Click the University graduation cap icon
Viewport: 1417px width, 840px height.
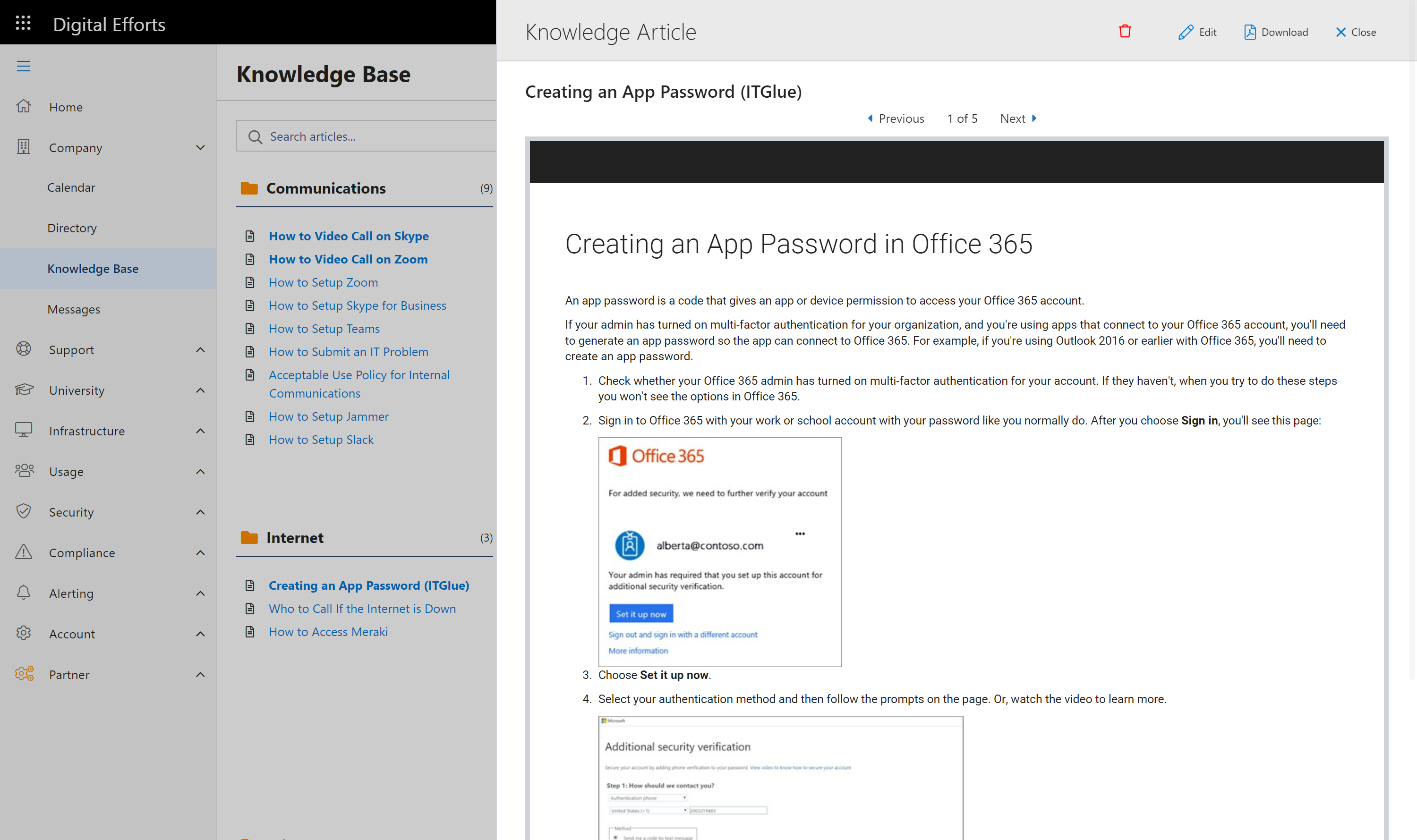(x=24, y=390)
